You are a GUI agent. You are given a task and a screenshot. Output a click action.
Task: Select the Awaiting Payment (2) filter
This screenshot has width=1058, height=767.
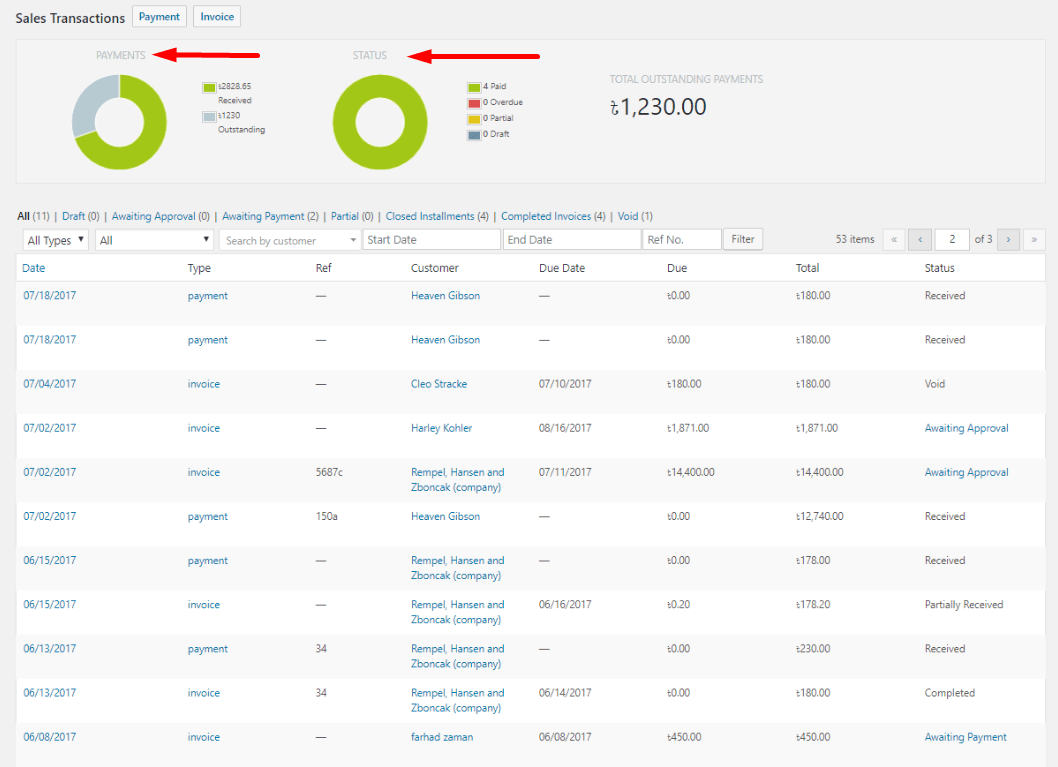(270, 217)
